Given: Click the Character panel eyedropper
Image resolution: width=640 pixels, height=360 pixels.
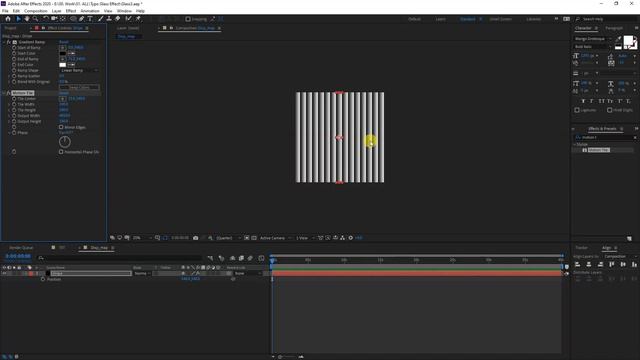Looking at the screenshot, I should click(x=618, y=39).
